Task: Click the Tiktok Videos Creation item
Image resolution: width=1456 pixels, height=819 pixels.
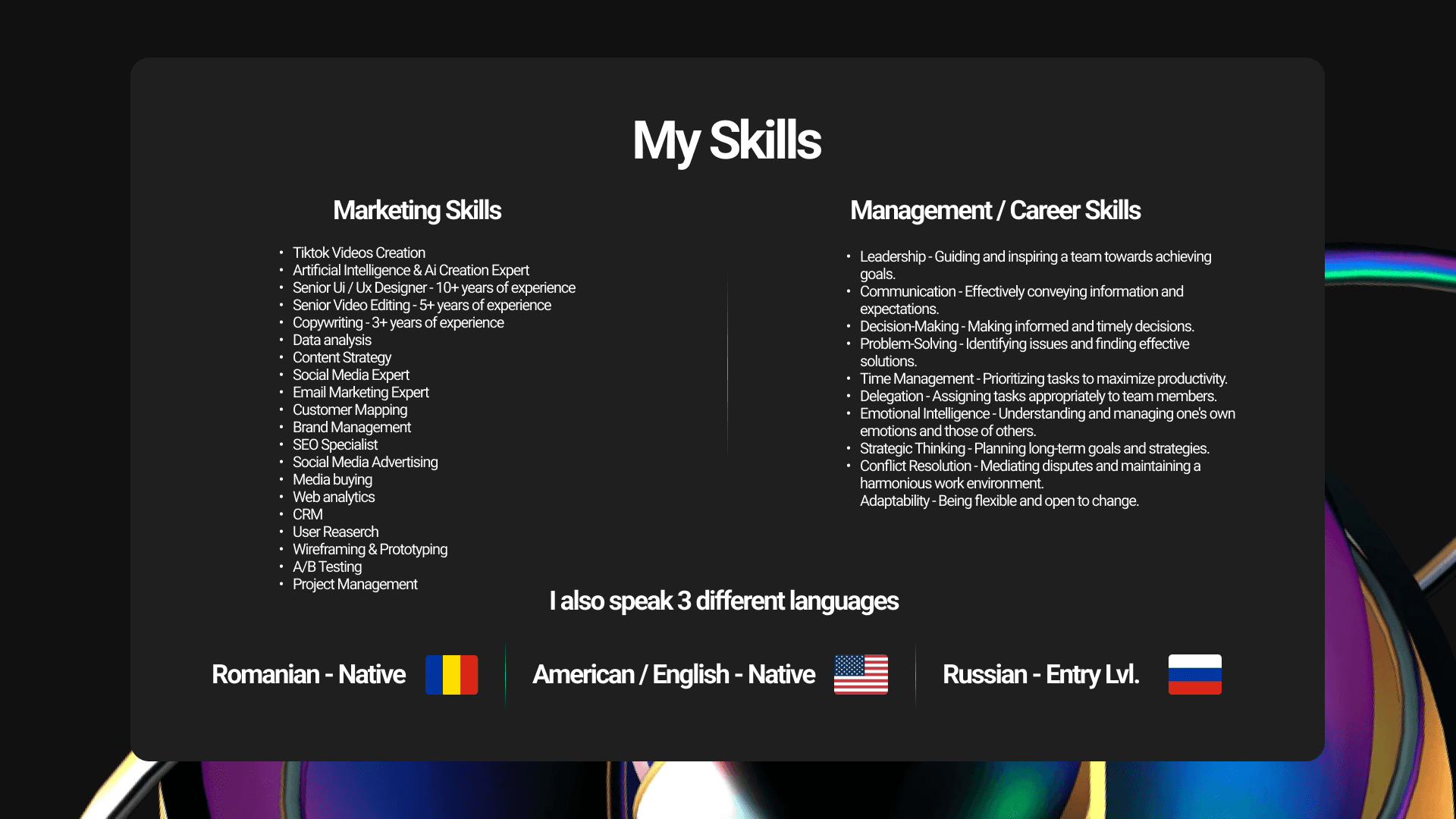Action: coord(359,253)
